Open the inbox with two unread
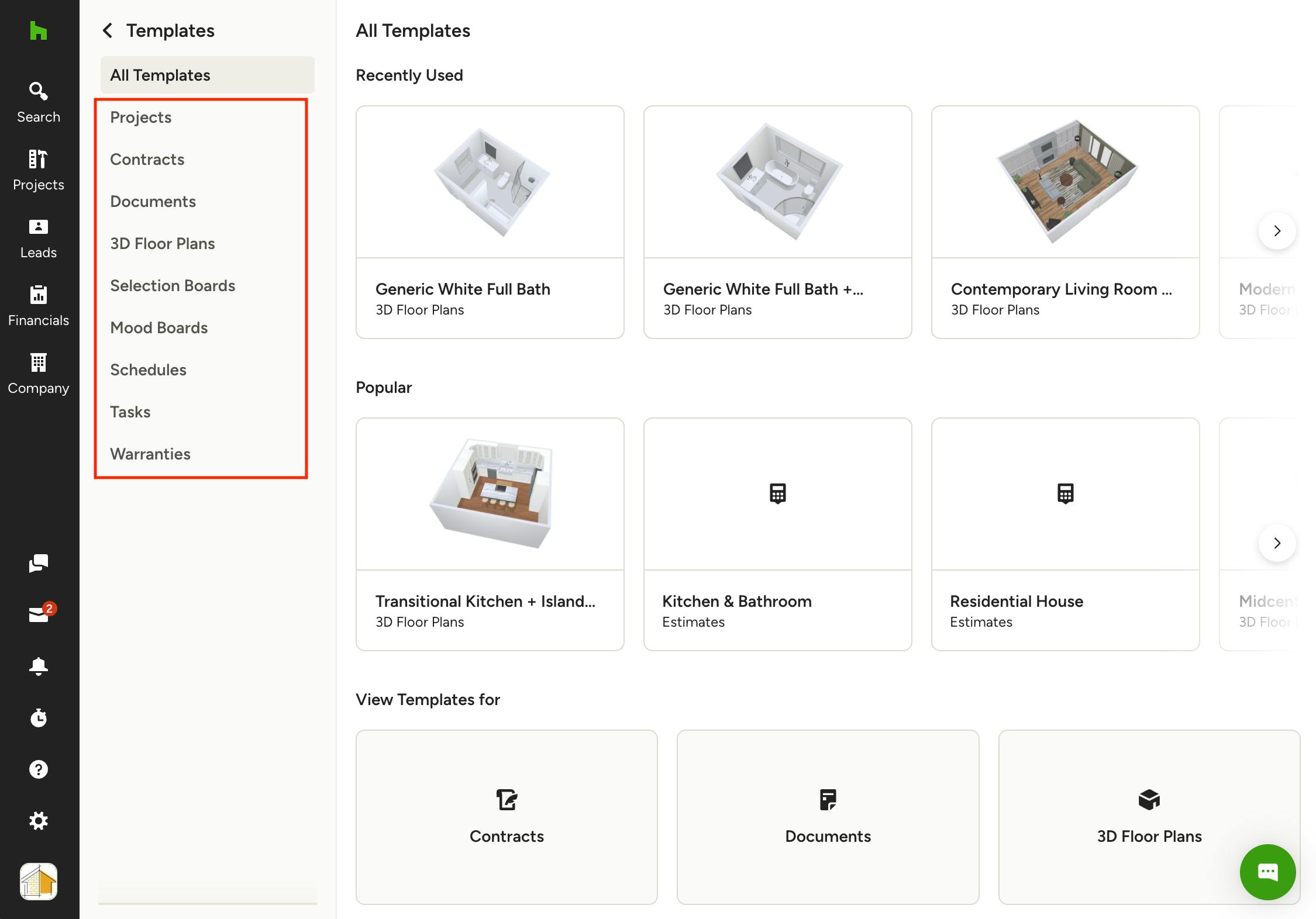This screenshot has width=1316, height=919. [x=40, y=614]
